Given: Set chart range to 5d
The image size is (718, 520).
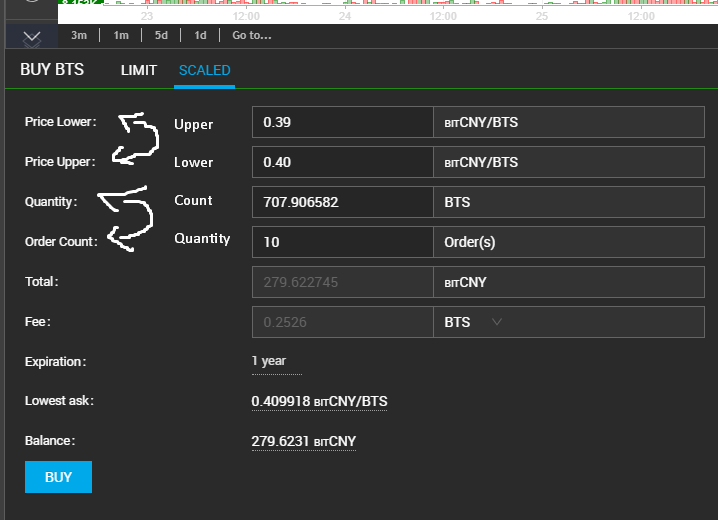Looking at the screenshot, I should (x=161, y=35).
